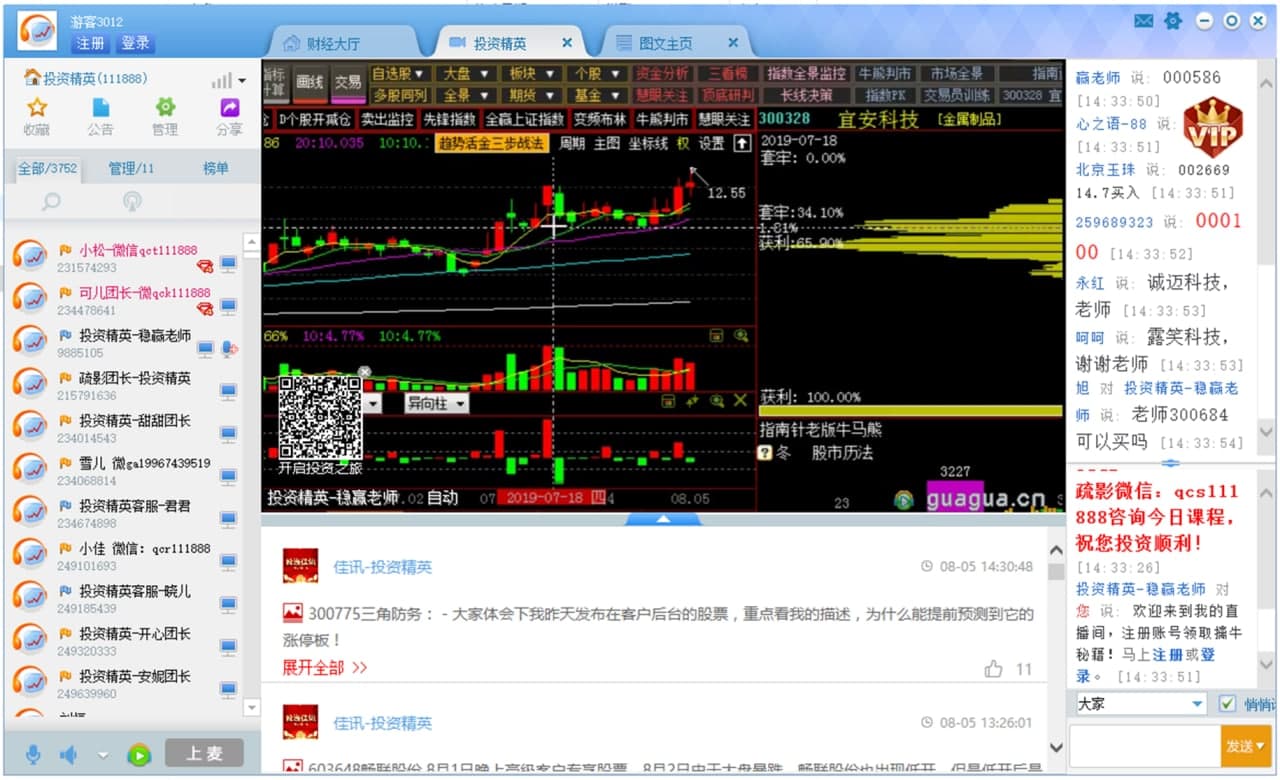
Task: Click the broadcast antenna icon beside search
Action: pyautogui.click(x=132, y=202)
